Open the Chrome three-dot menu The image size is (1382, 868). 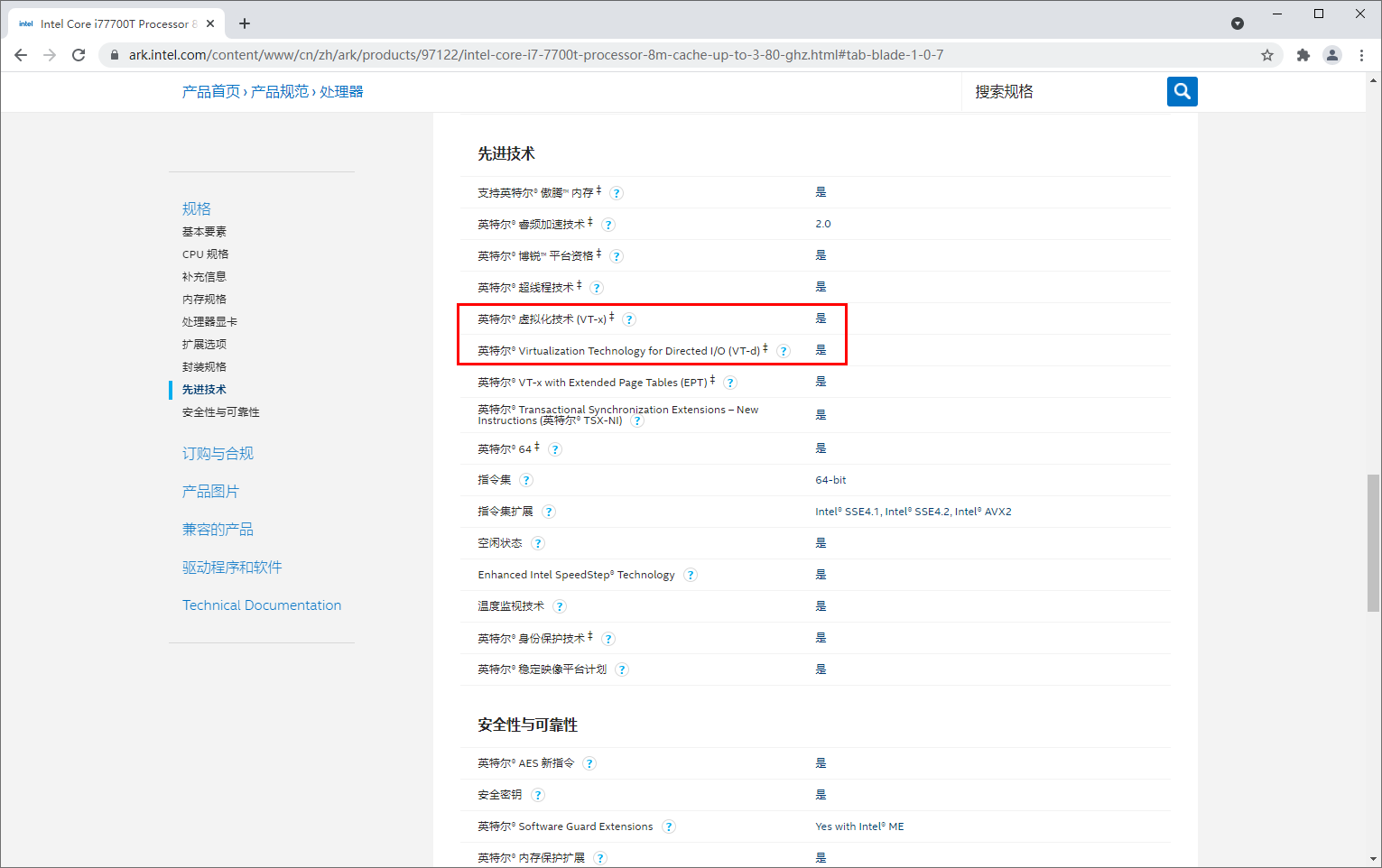click(x=1361, y=55)
